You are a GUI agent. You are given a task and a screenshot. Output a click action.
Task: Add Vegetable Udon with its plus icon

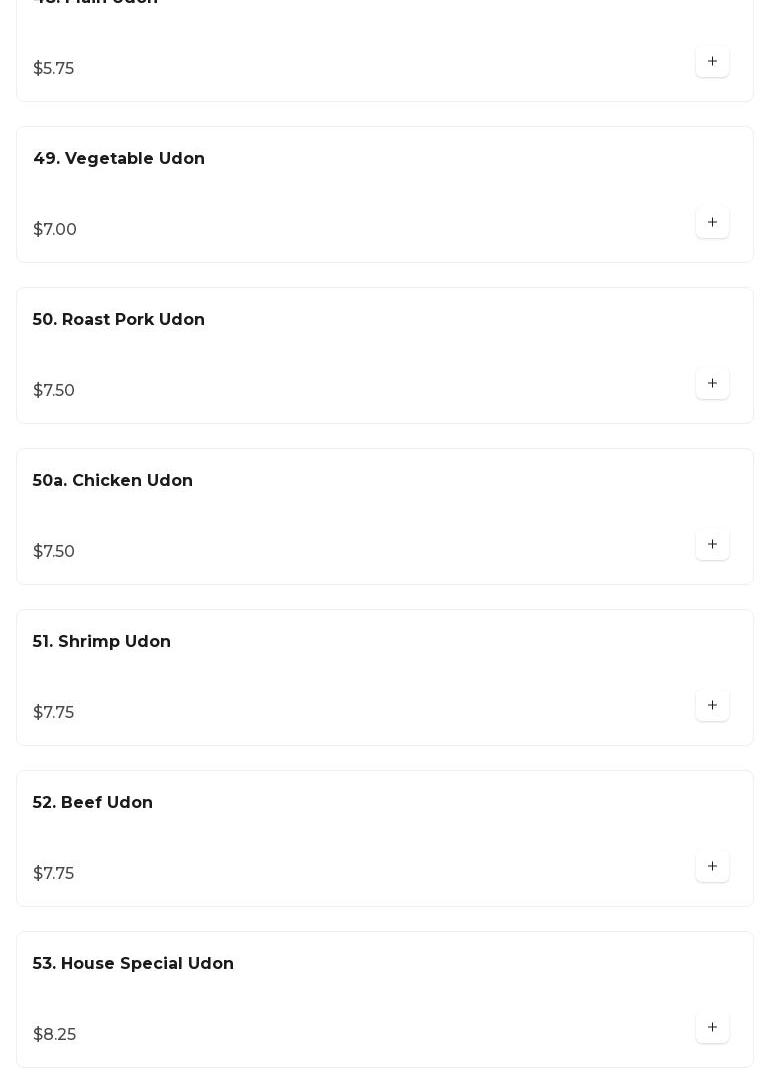712,223
